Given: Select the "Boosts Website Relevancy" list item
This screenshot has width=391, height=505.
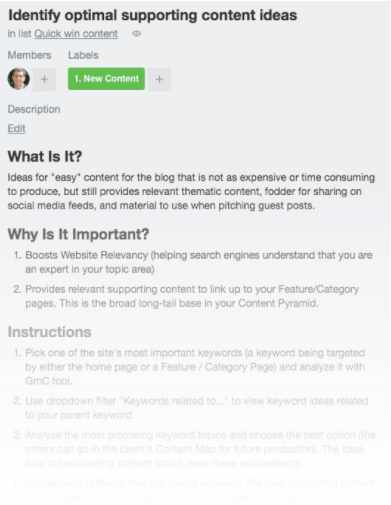Looking at the screenshot, I should (x=193, y=262).
